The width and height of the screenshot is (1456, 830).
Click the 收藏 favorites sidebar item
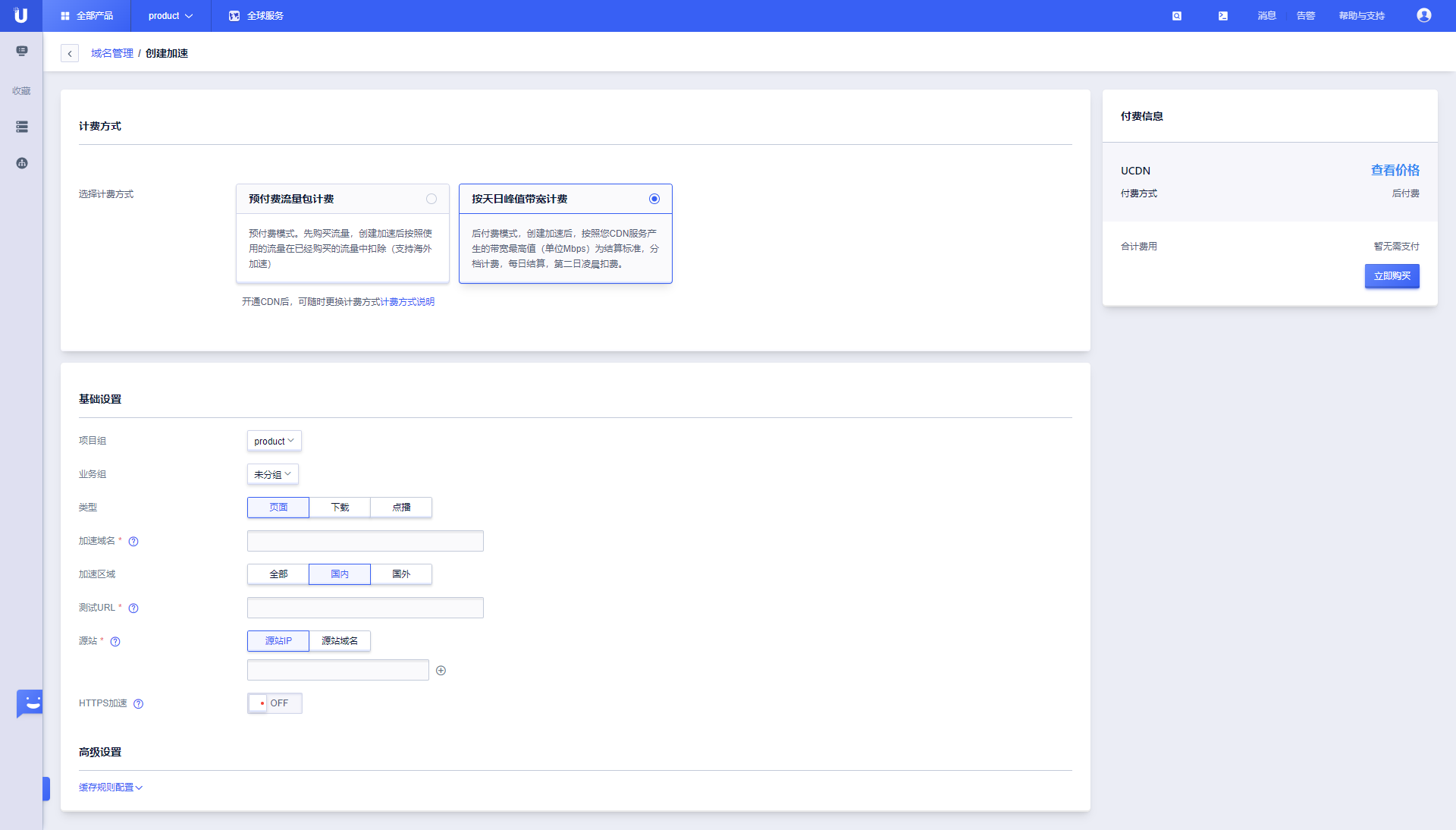(x=21, y=91)
